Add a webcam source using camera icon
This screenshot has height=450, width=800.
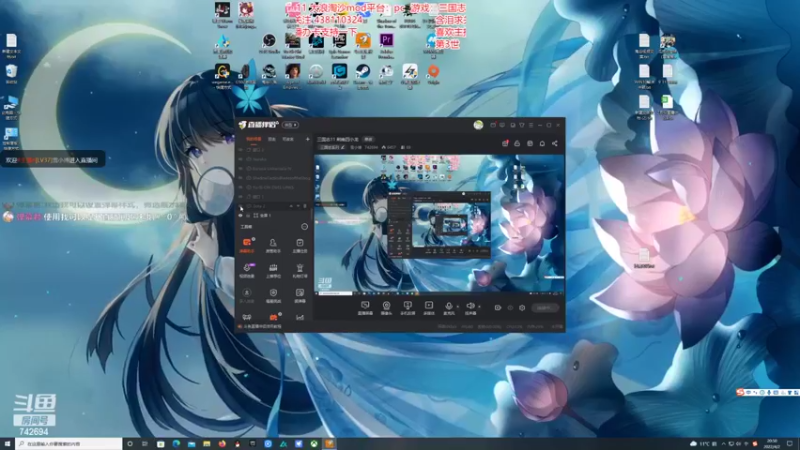pos(386,305)
